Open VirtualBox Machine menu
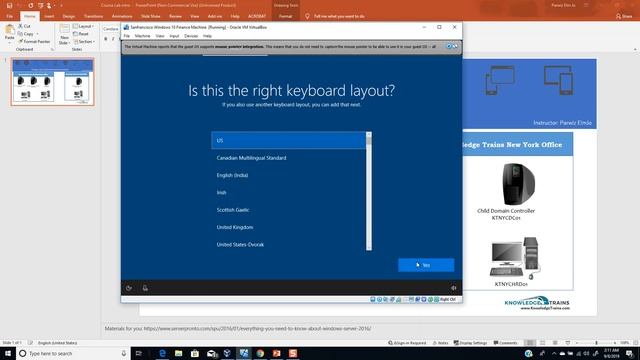Screen dimensions: 640x360 tap(142, 36)
